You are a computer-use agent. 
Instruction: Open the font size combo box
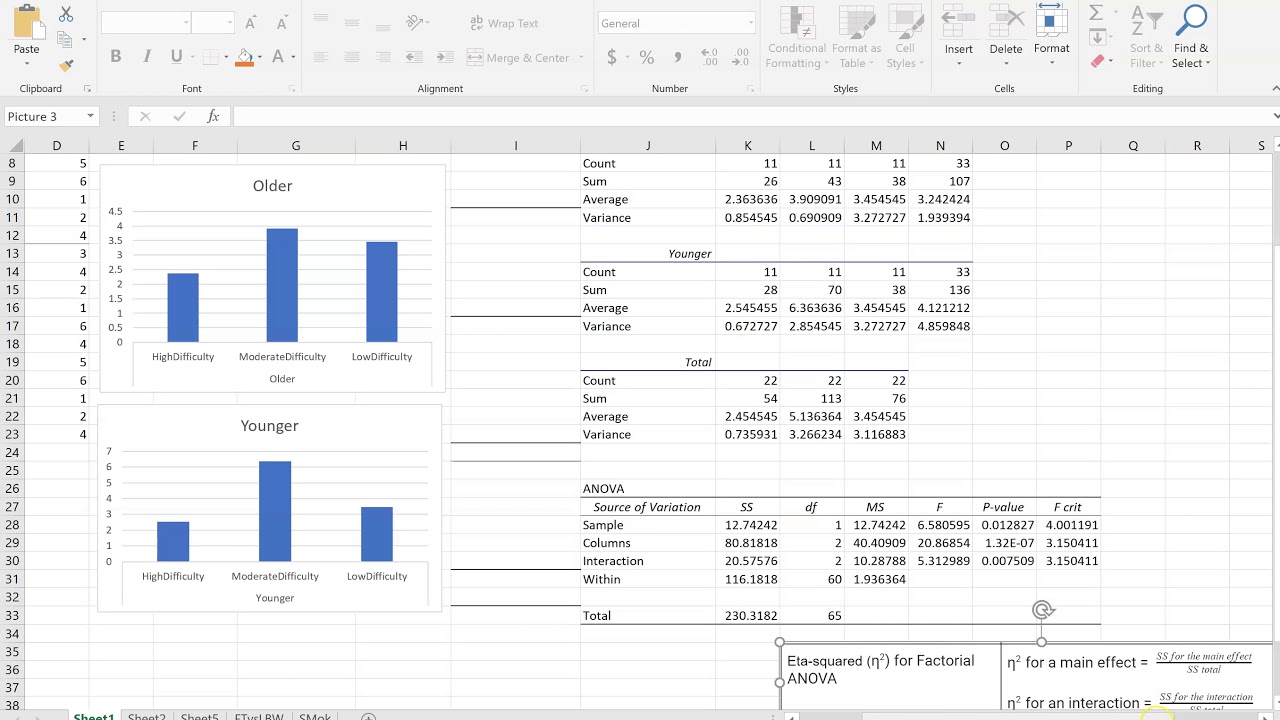(x=212, y=23)
